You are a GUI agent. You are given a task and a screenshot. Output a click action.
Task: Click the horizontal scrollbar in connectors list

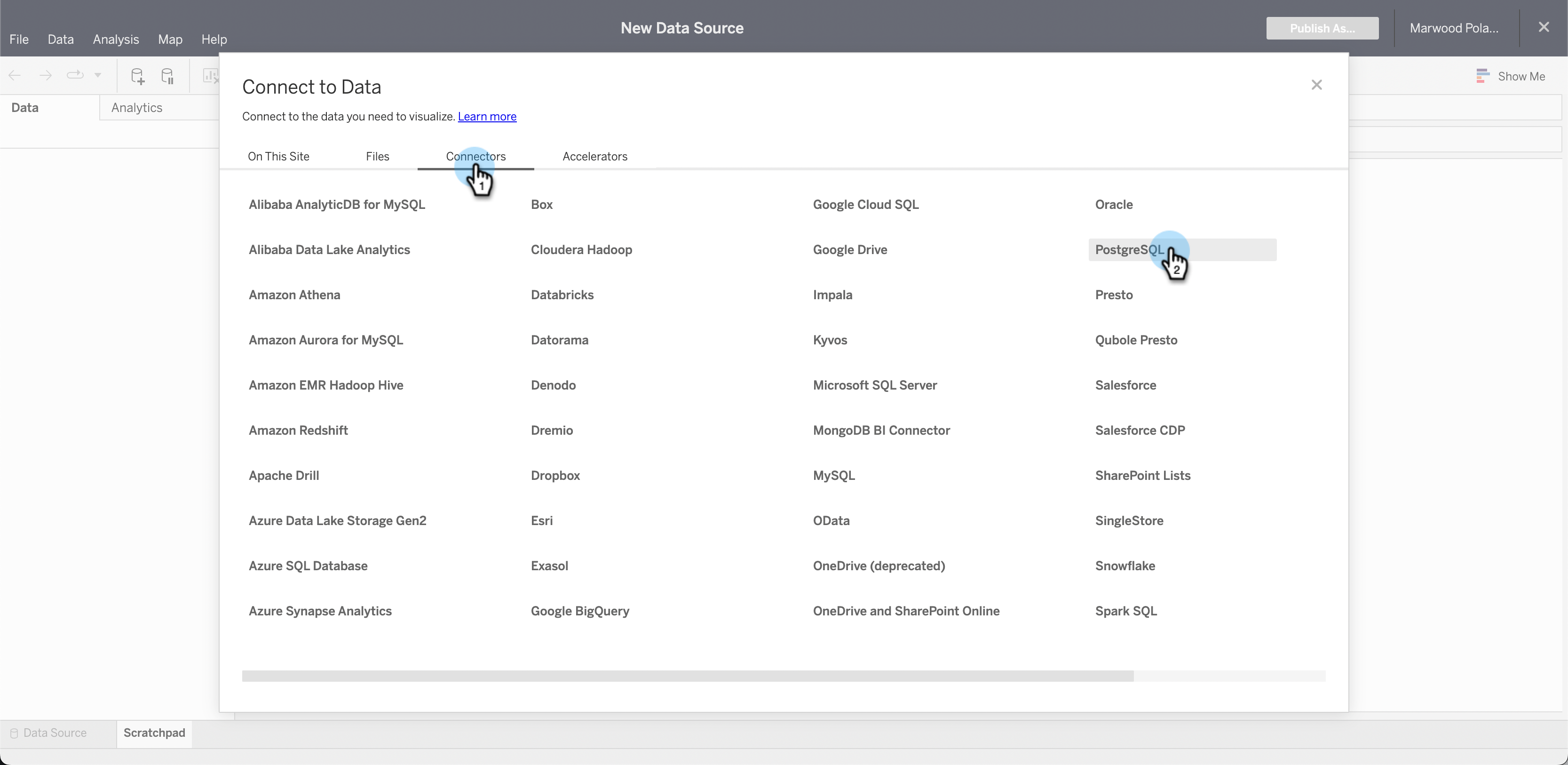[688, 676]
